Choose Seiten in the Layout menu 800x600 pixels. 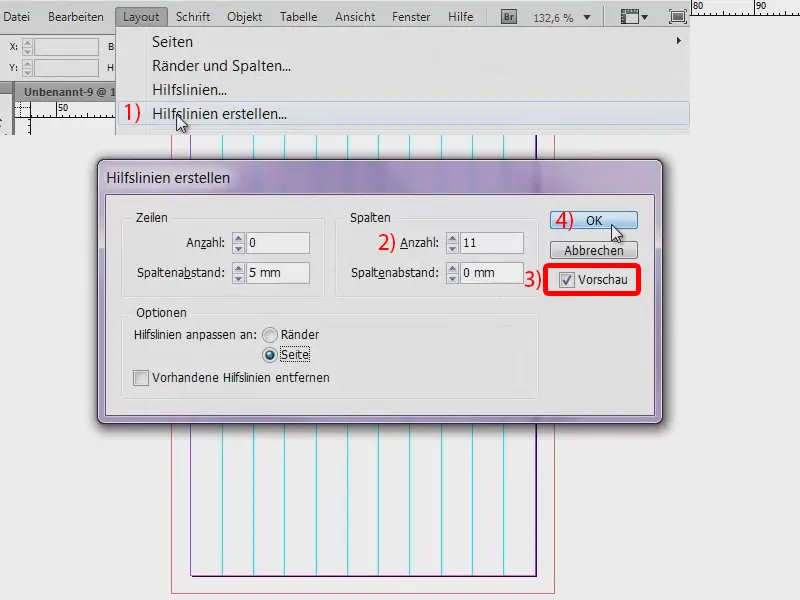tap(403, 42)
